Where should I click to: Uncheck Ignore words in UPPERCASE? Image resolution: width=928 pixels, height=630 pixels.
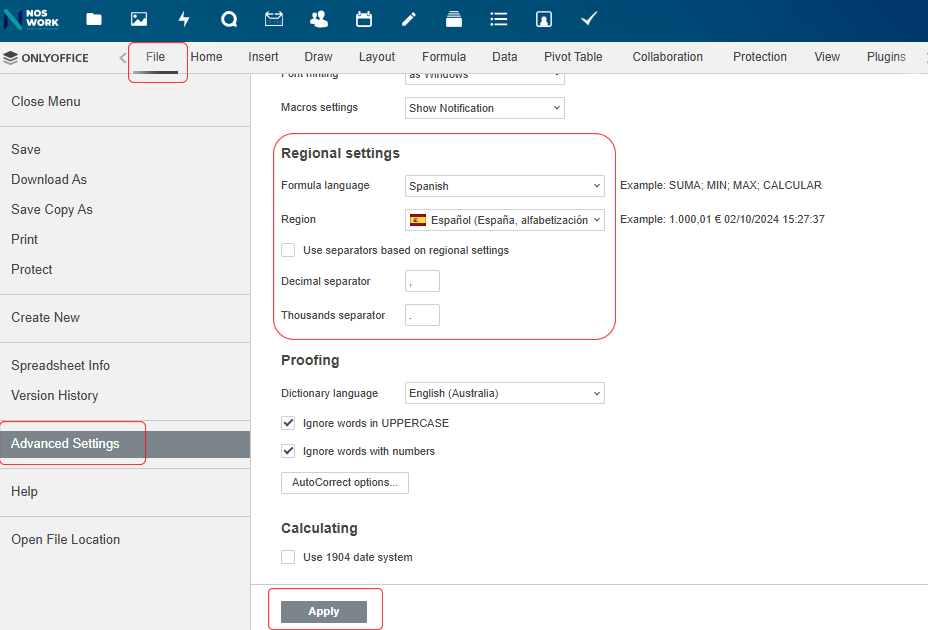click(x=288, y=423)
